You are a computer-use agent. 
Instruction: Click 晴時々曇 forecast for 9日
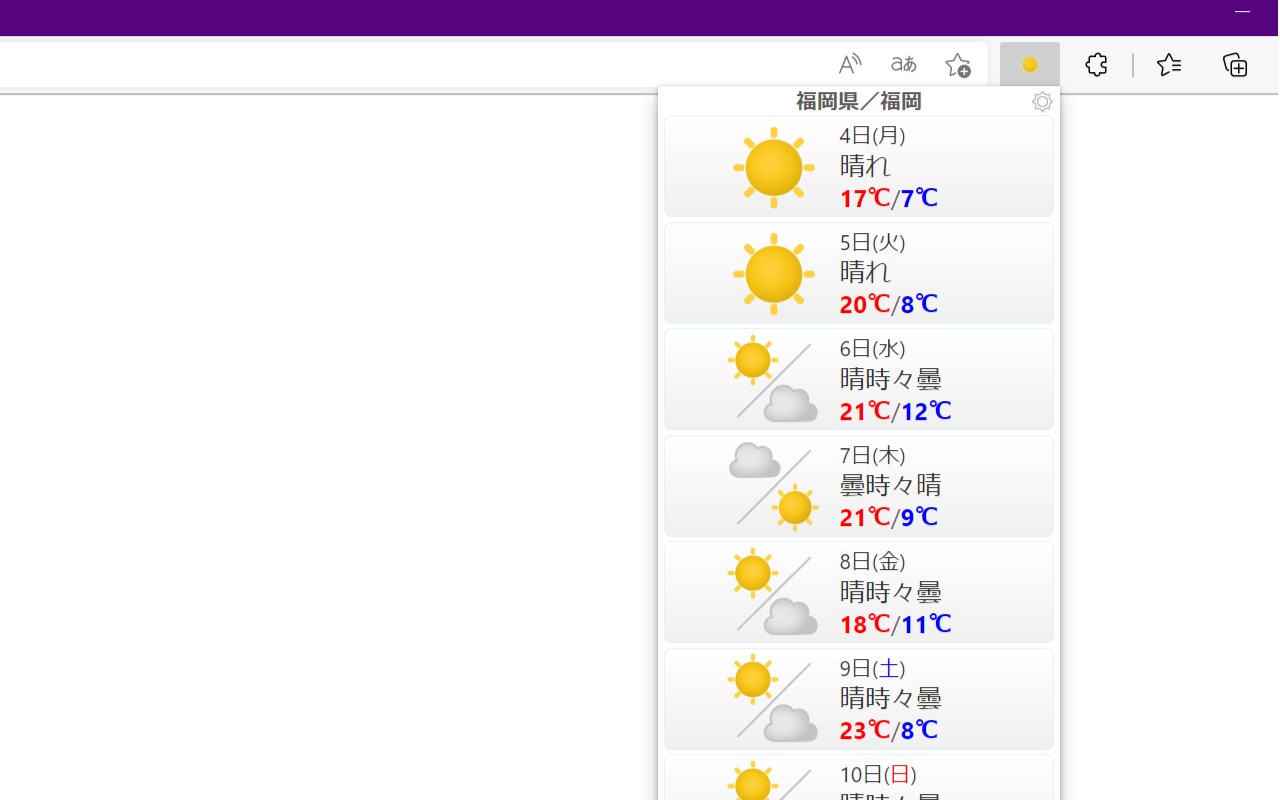tap(891, 698)
